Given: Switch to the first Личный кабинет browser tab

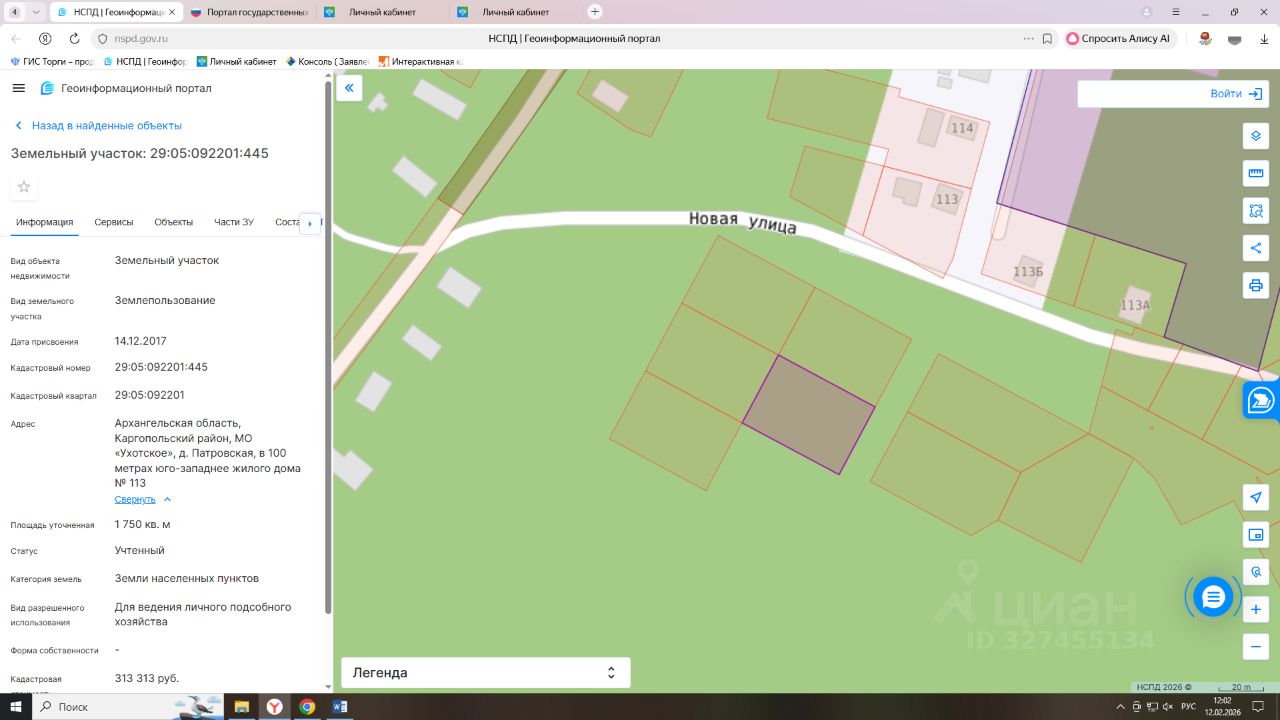Looking at the screenshot, I should click(382, 12).
